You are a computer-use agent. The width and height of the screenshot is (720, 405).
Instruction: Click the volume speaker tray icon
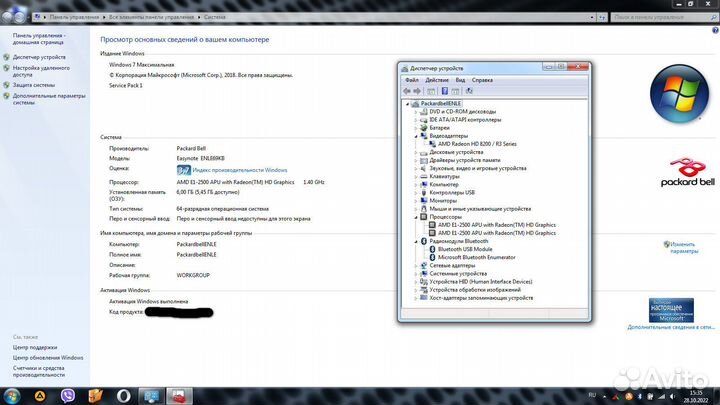click(x=672, y=396)
